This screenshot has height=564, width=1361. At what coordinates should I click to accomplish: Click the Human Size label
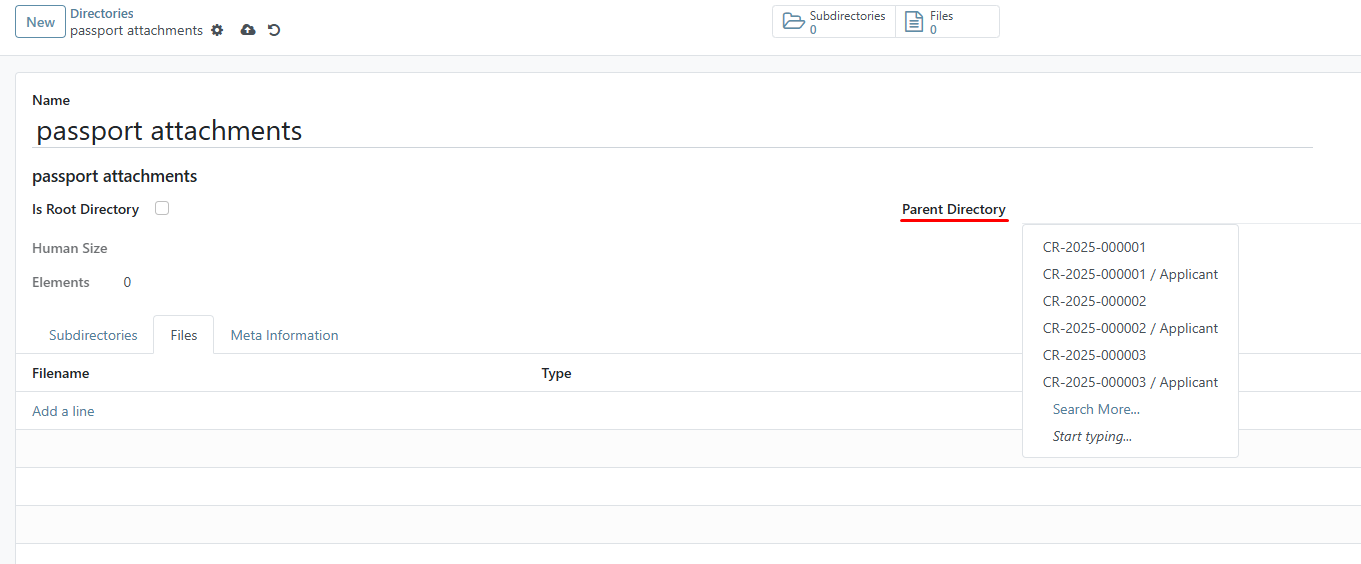click(x=70, y=248)
